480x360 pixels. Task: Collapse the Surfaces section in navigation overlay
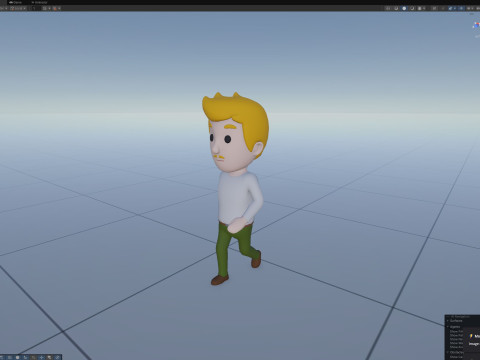(447, 321)
